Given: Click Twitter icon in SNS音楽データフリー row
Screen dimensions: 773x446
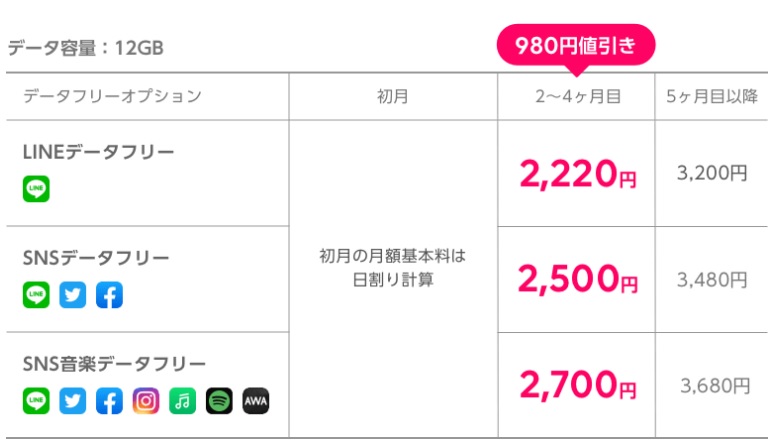Looking at the screenshot, I should (x=72, y=401).
